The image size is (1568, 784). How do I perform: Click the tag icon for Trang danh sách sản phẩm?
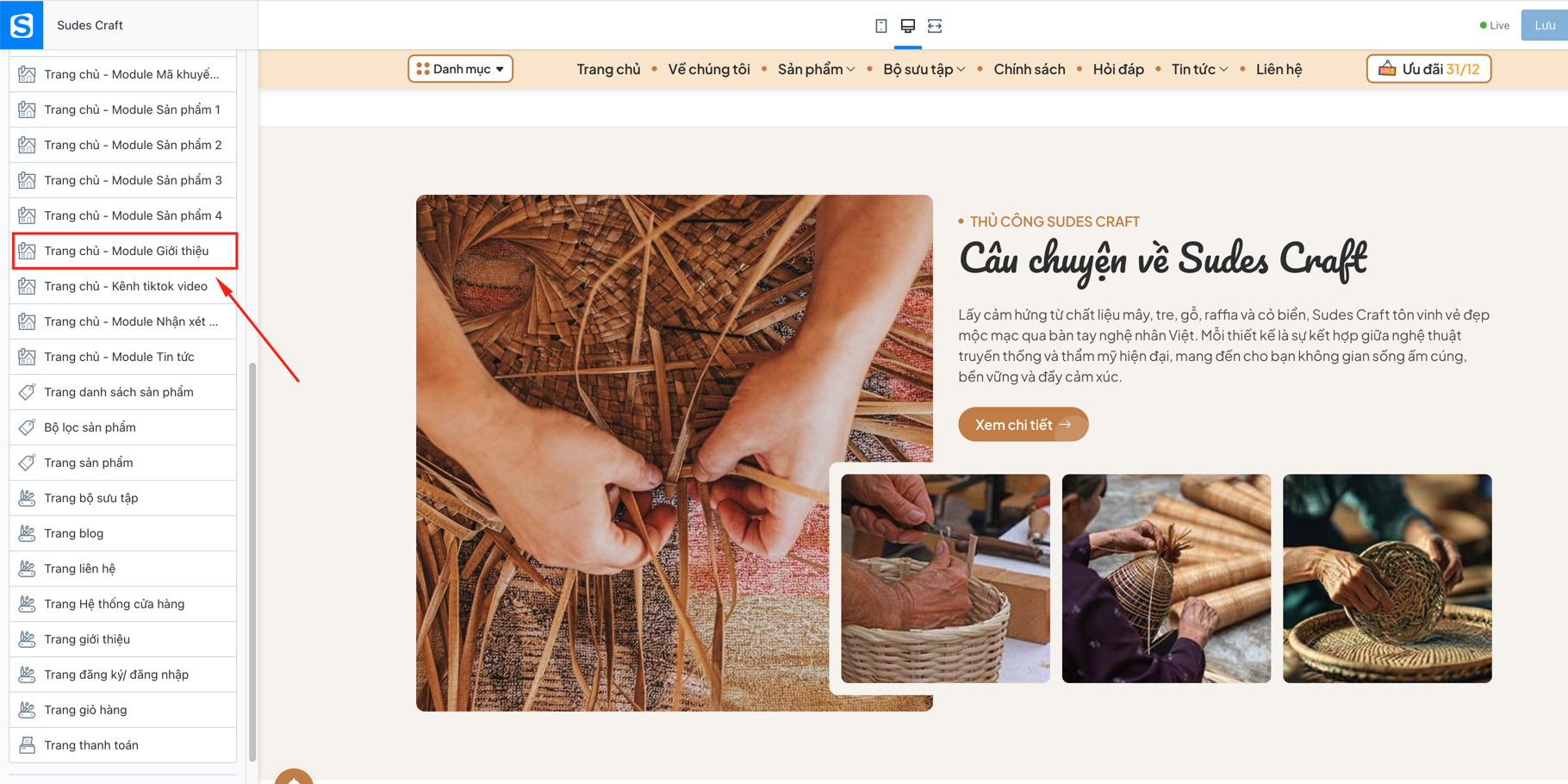[x=28, y=392]
